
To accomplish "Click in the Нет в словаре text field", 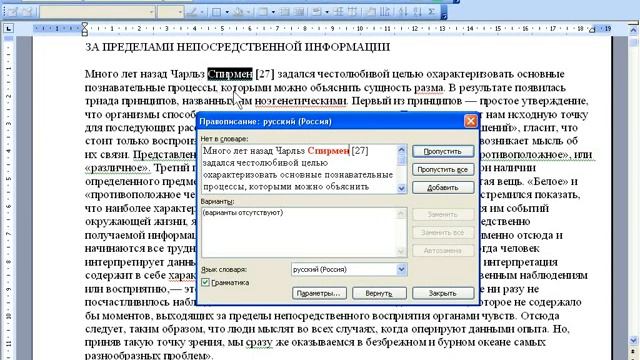I will click(x=299, y=169).
